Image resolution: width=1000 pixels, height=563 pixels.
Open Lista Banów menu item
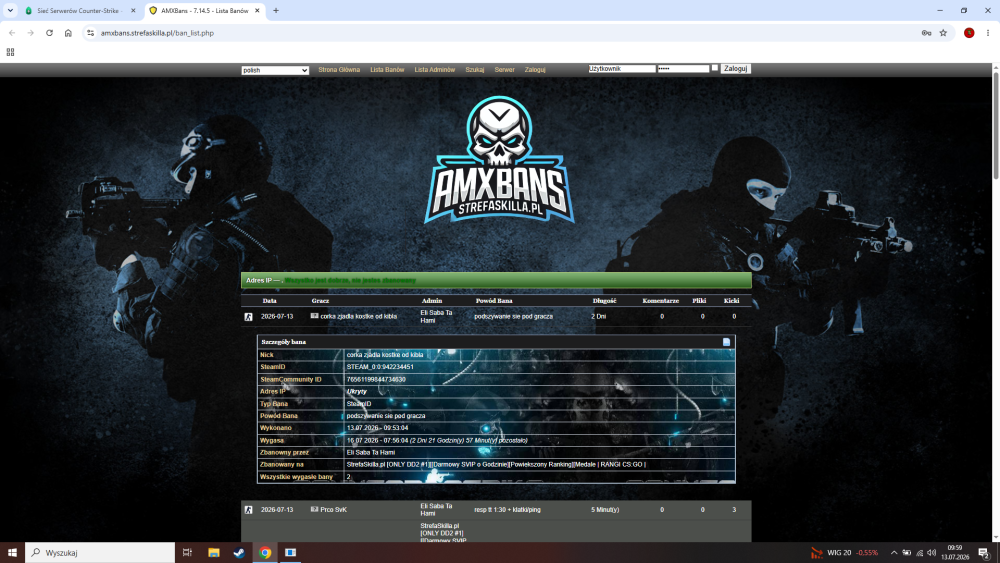(x=387, y=69)
